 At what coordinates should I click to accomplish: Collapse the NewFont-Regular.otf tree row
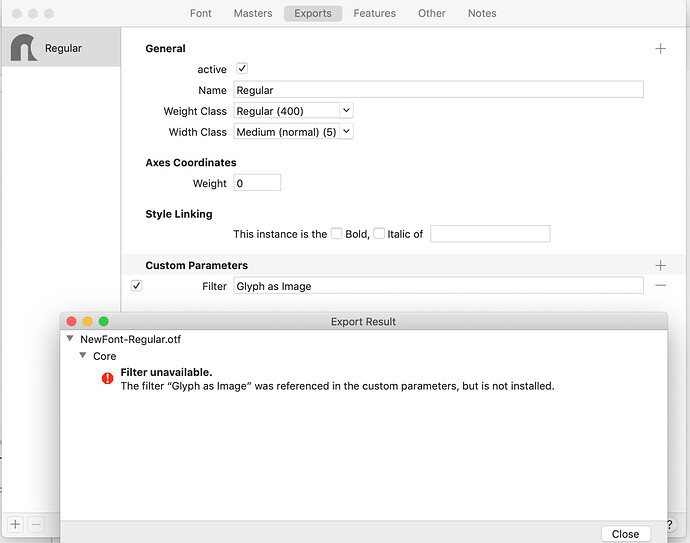[x=70, y=338]
